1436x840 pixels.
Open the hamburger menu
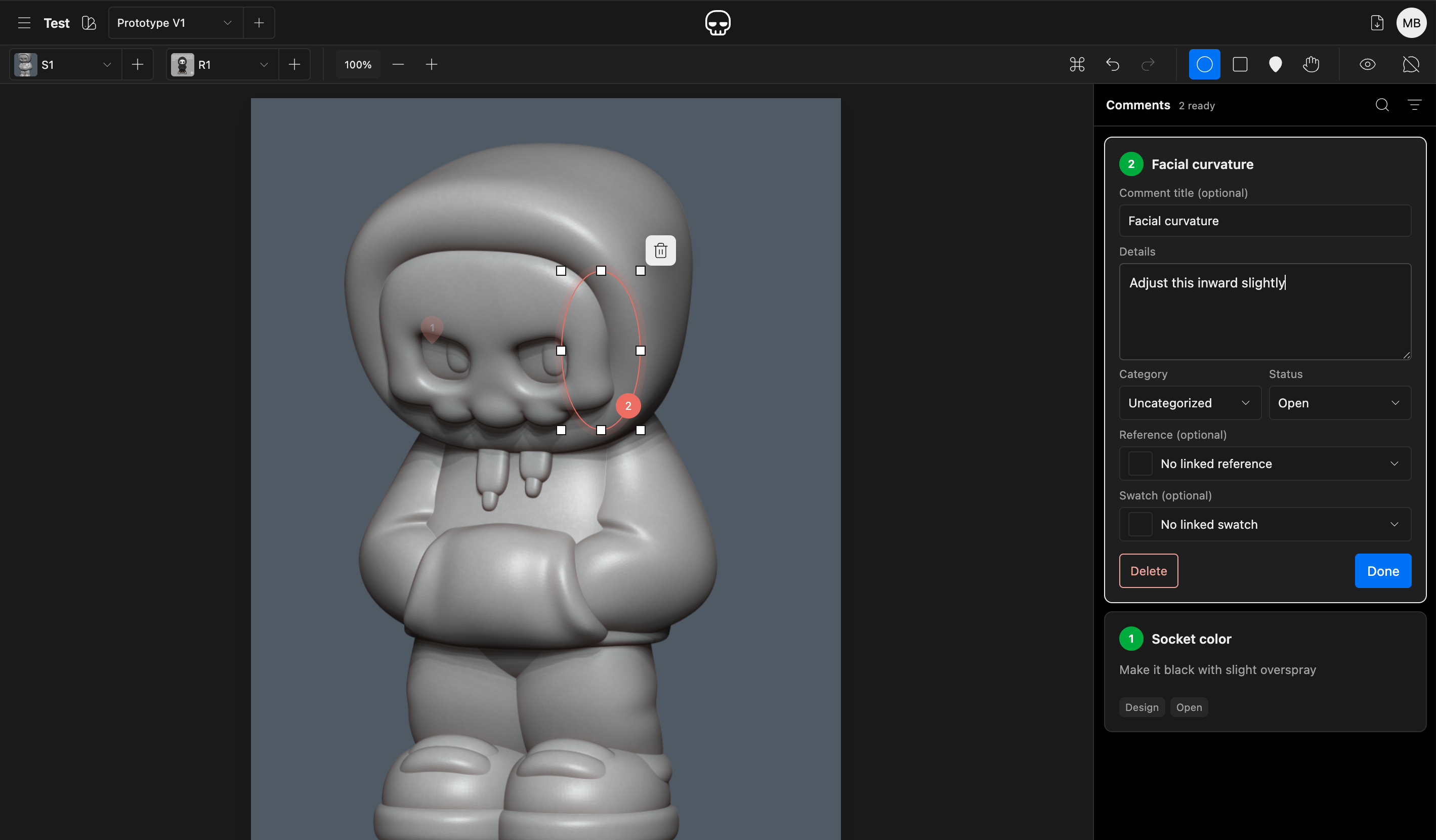[24, 23]
